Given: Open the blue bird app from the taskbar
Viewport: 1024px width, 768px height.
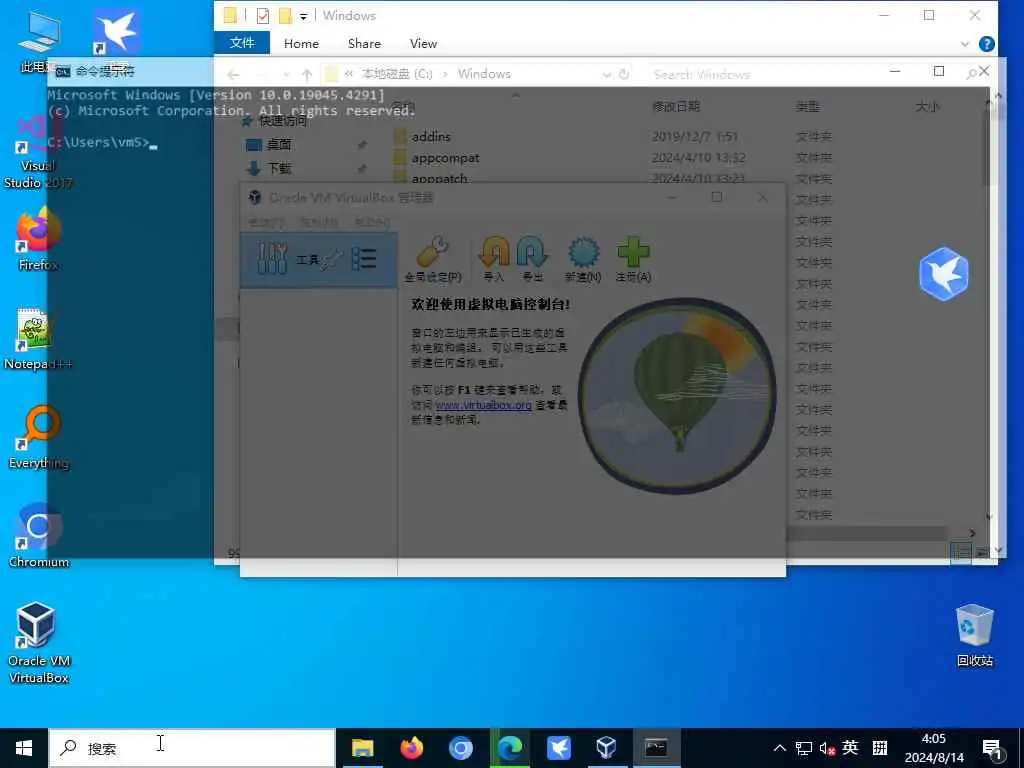Looking at the screenshot, I should point(558,748).
